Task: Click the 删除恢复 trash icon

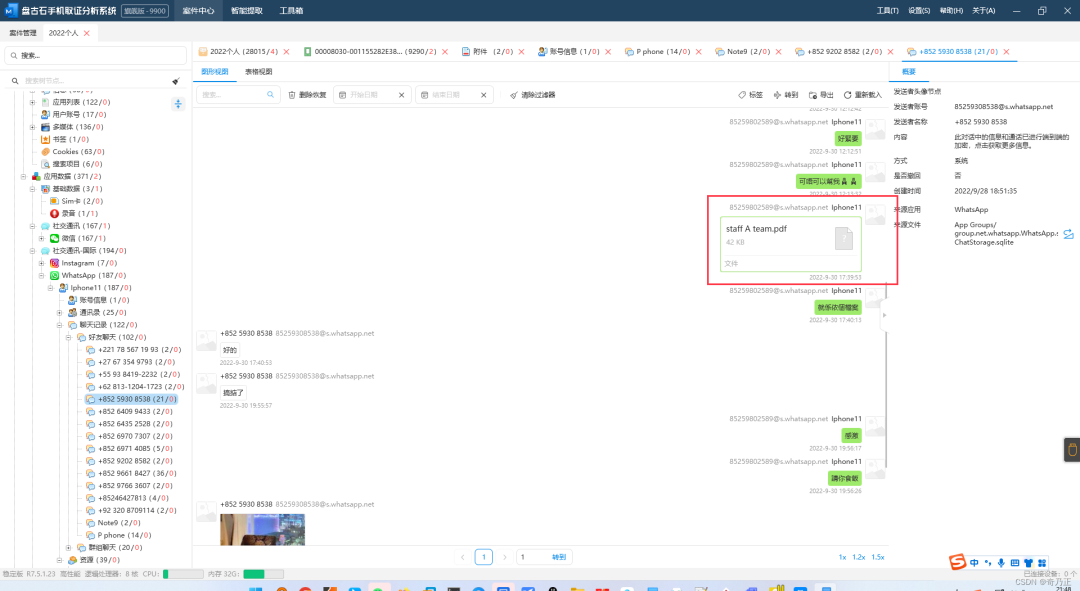Action: 292,95
